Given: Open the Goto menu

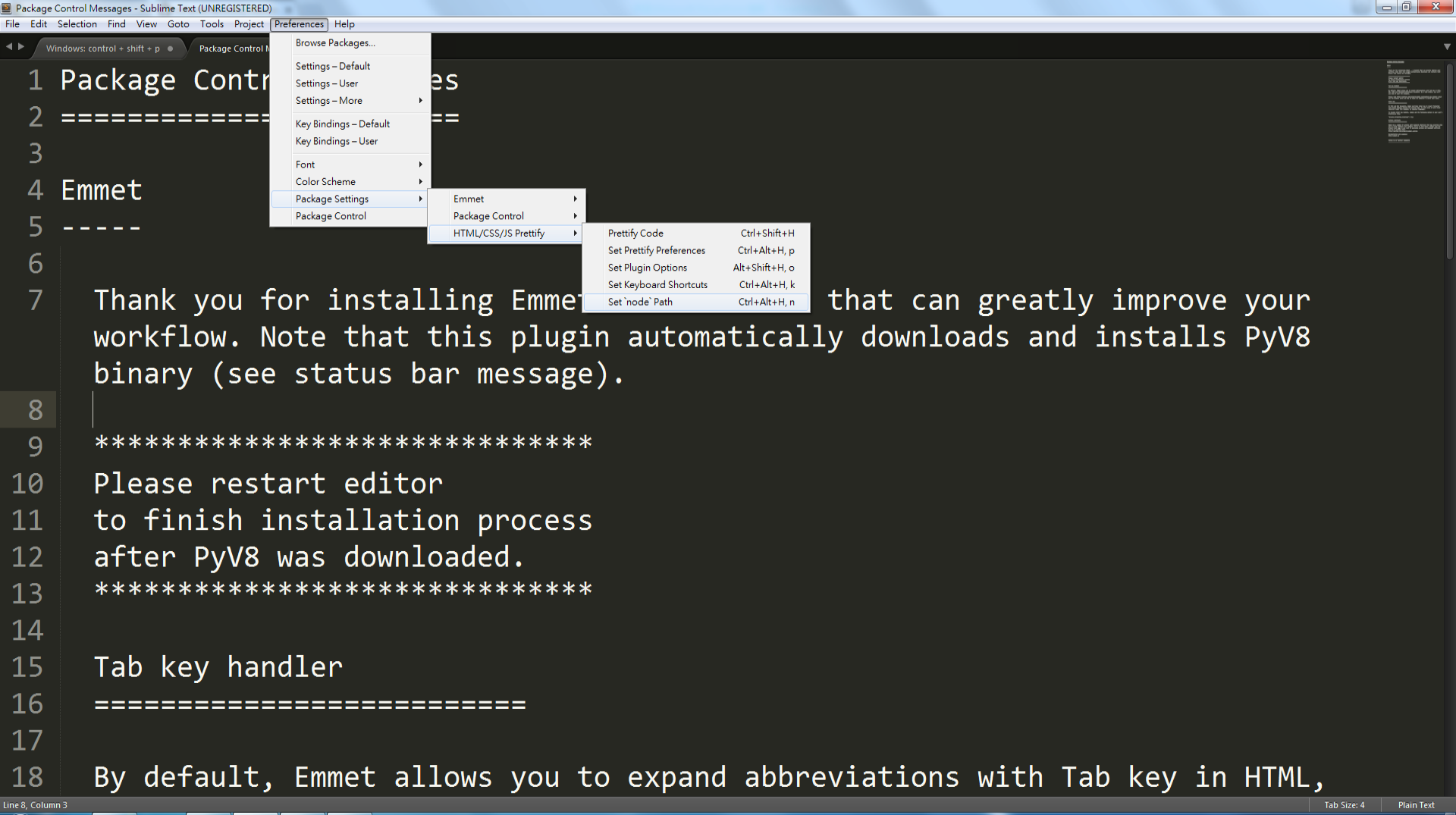Looking at the screenshot, I should [178, 24].
